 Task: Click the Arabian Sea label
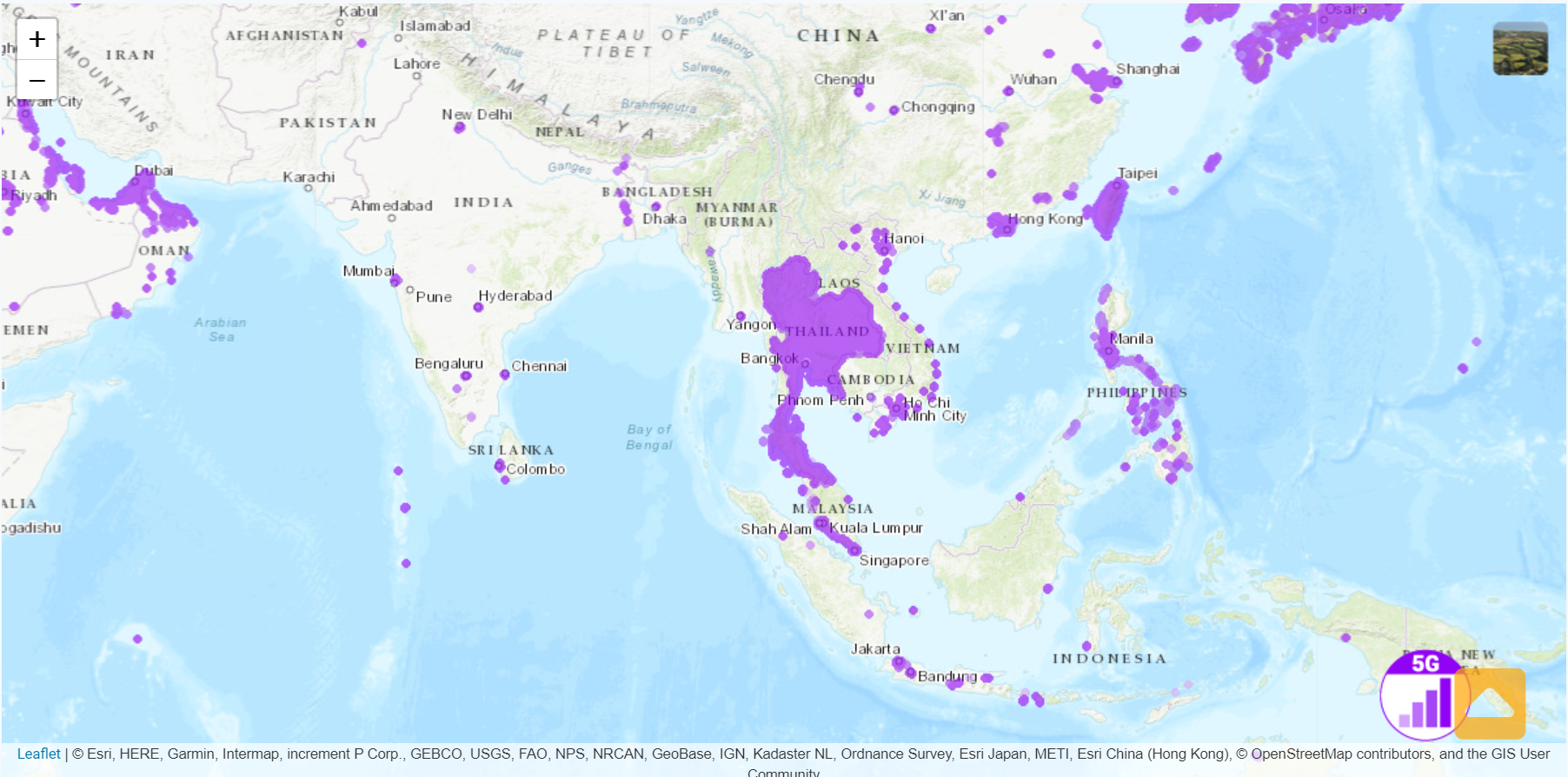click(x=221, y=329)
